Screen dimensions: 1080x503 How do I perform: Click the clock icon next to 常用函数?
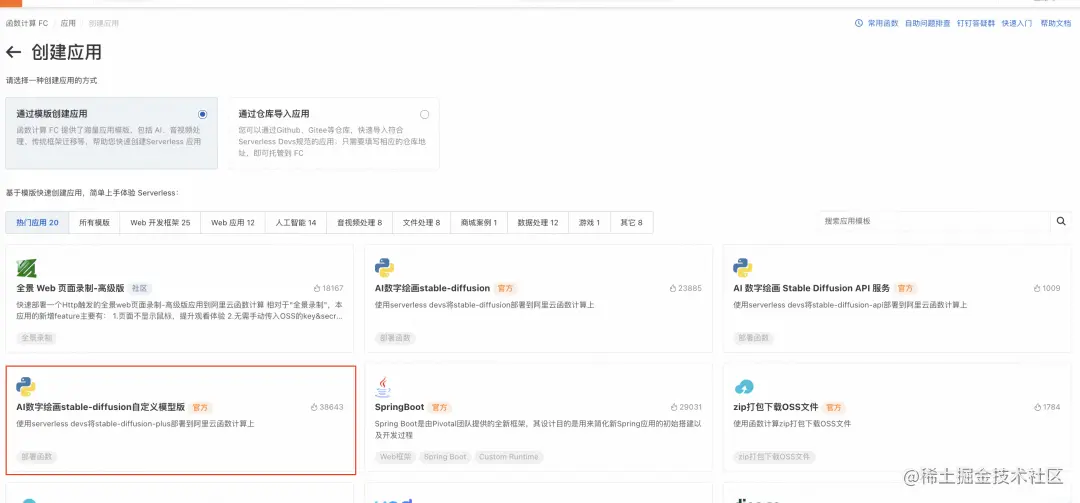coord(858,23)
